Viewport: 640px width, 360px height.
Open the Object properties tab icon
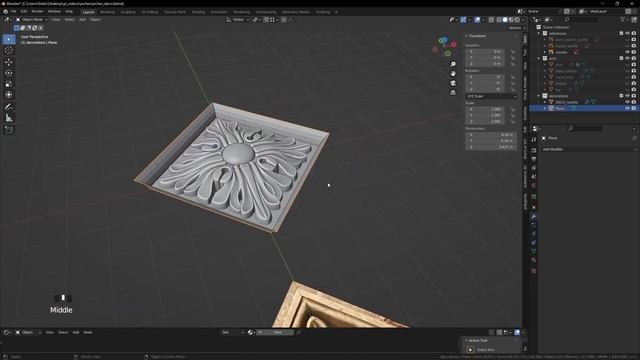534,207
